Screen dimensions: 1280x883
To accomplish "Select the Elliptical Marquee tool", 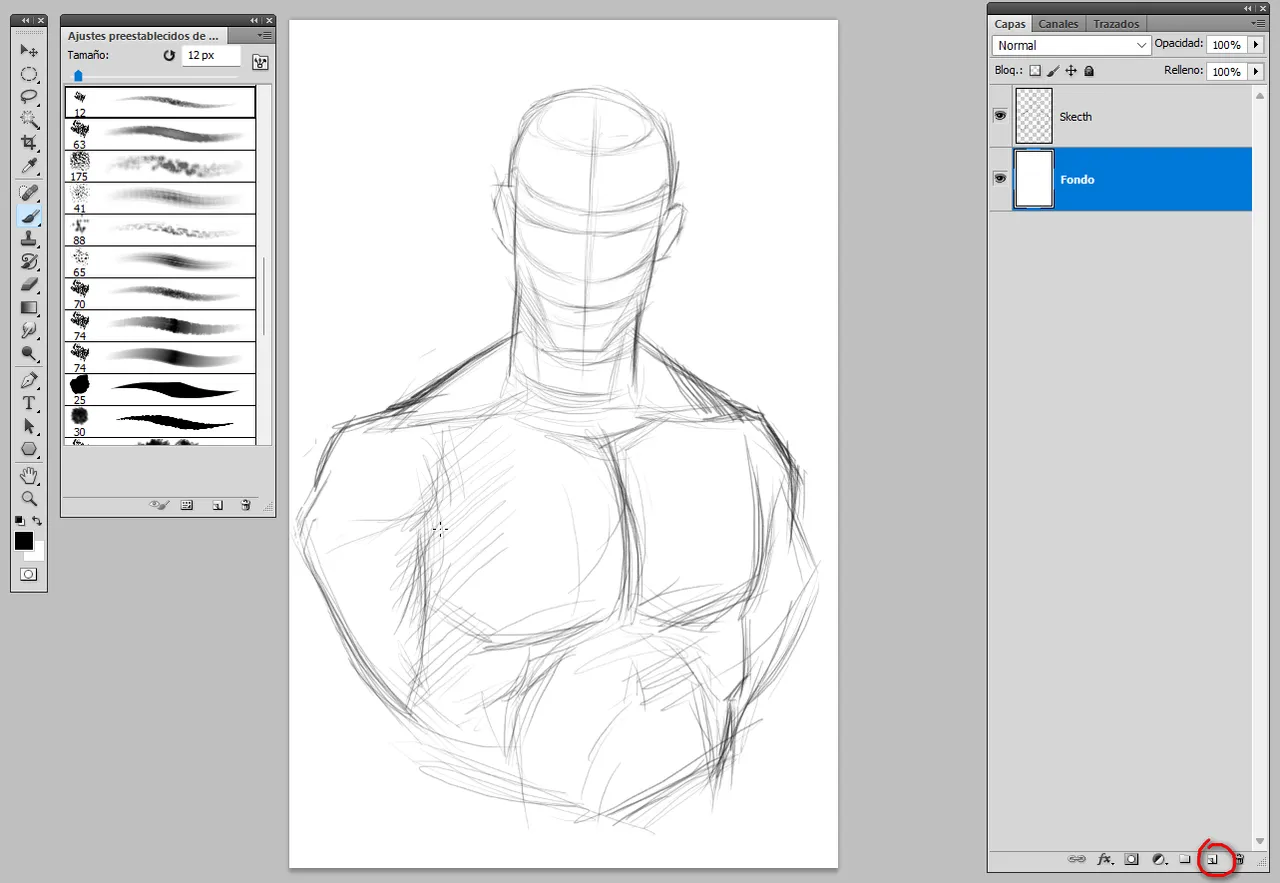I will coord(29,74).
